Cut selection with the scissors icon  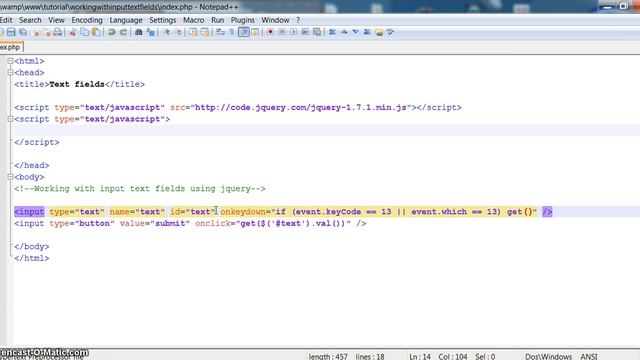click(x=73, y=32)
